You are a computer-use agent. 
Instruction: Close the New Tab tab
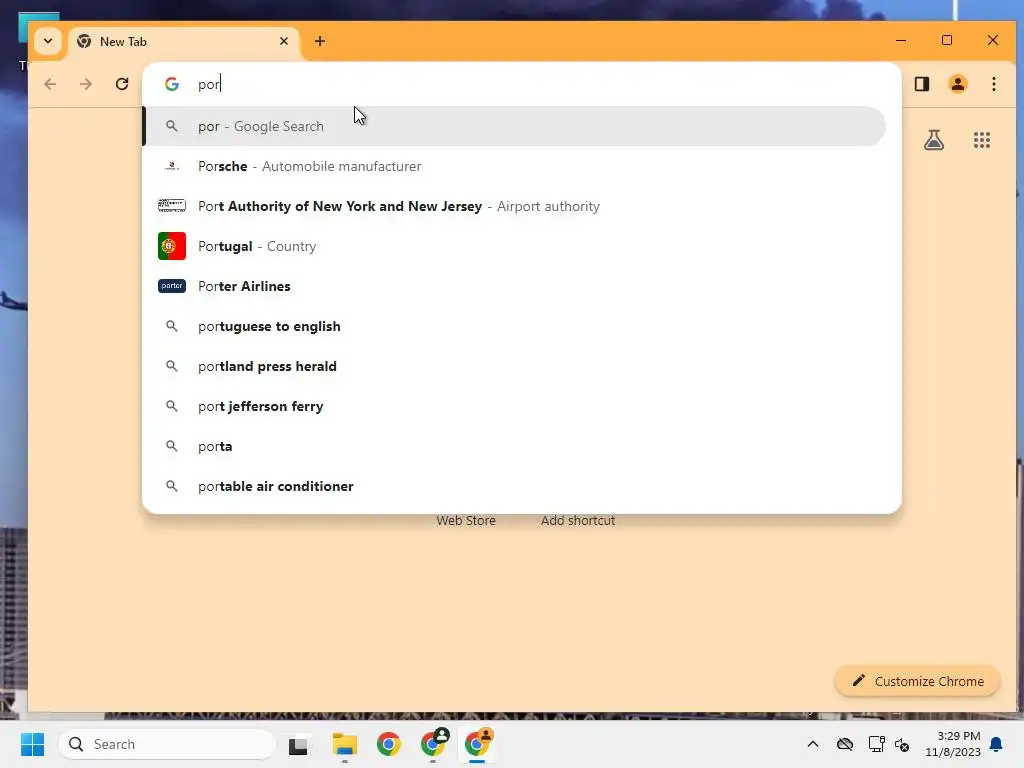click(x=284, y=41)
